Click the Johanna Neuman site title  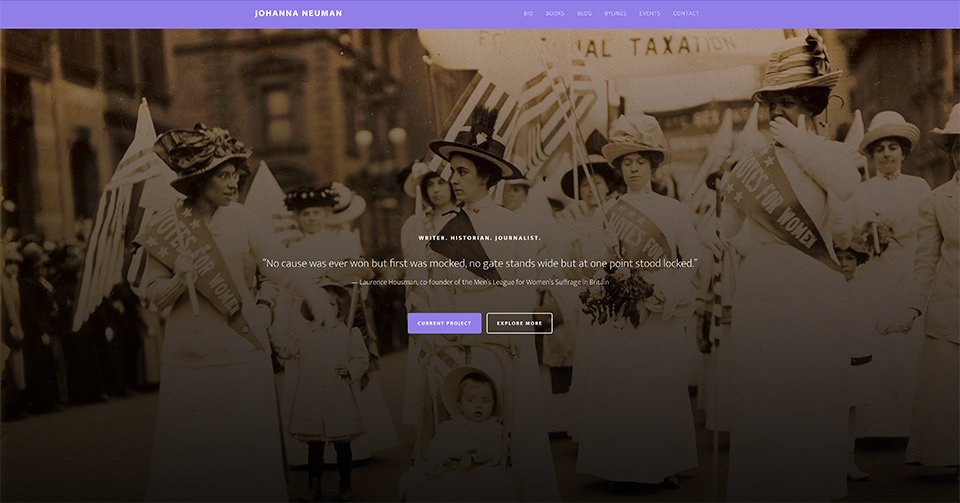point(298,13)
